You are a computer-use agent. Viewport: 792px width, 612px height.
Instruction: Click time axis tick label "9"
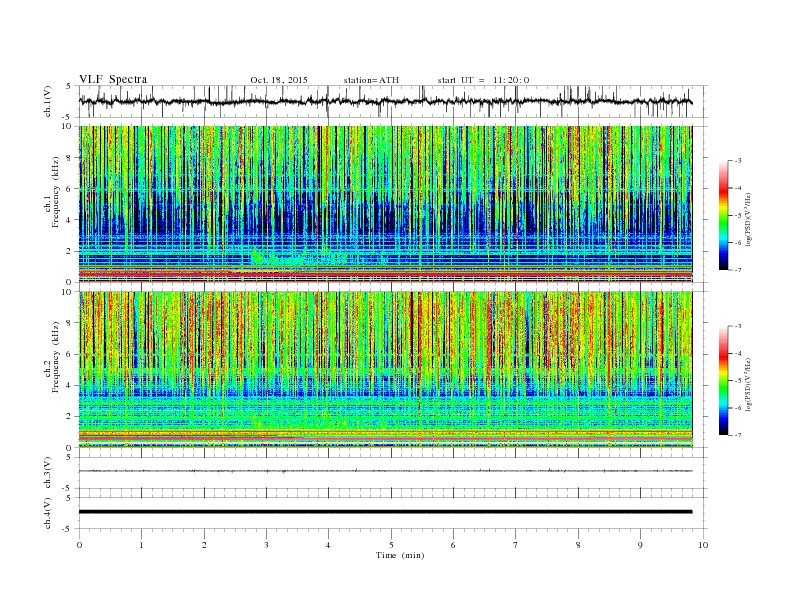[x=640, y=545]
